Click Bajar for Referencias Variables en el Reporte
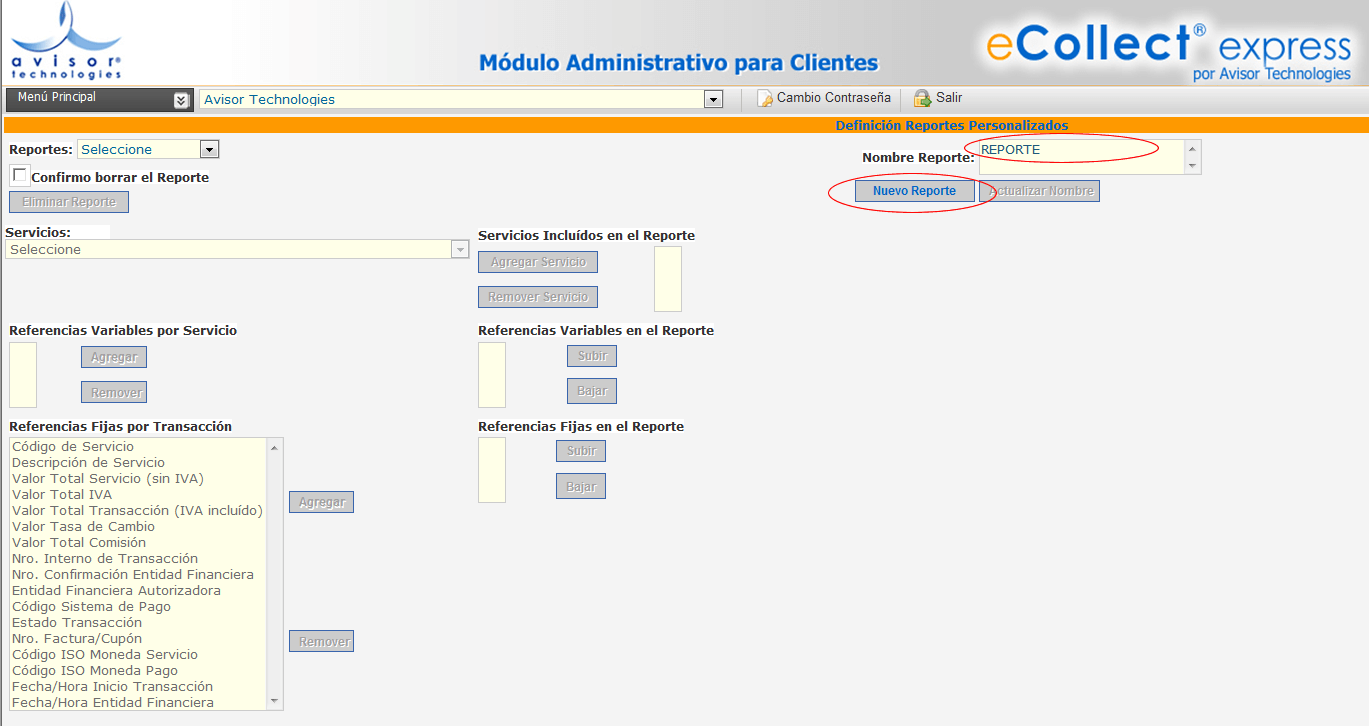Screen dimensions: 1369x727 (x=592, y=391)
